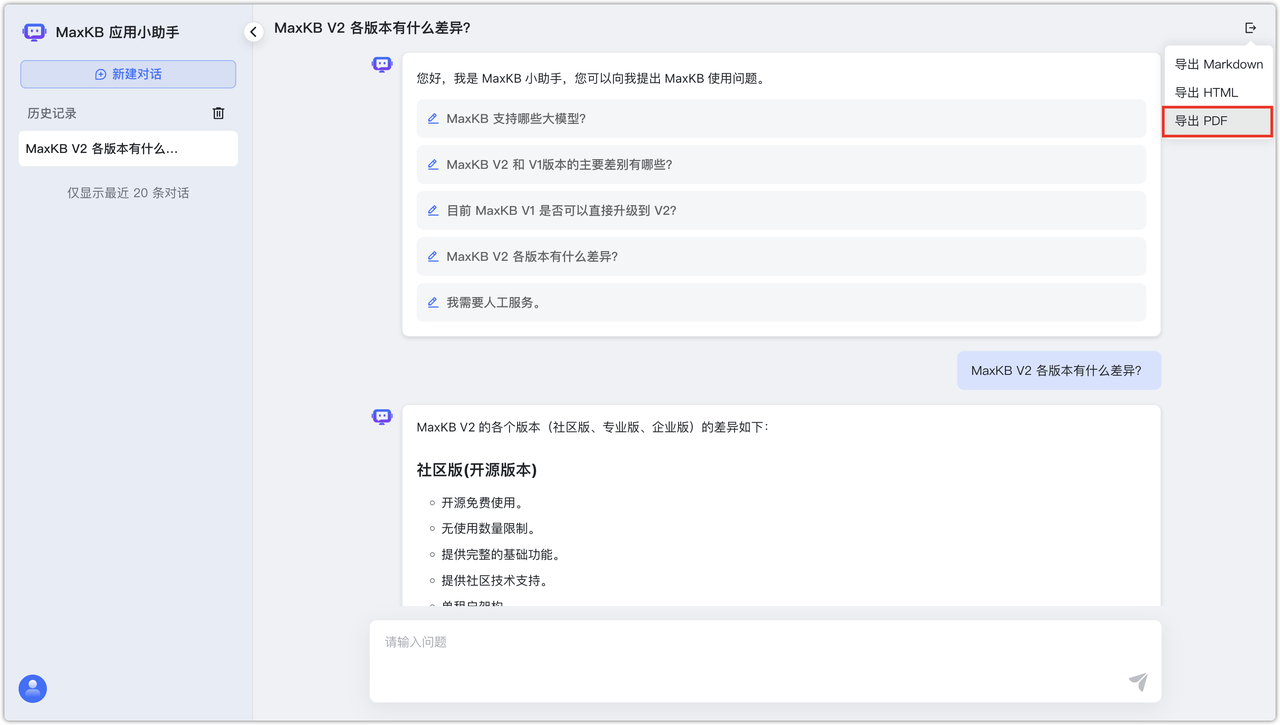Click edit icon beside 我需要人工服务。
The width and height of the screenshot is (1280, 725).
click(433, 302)
